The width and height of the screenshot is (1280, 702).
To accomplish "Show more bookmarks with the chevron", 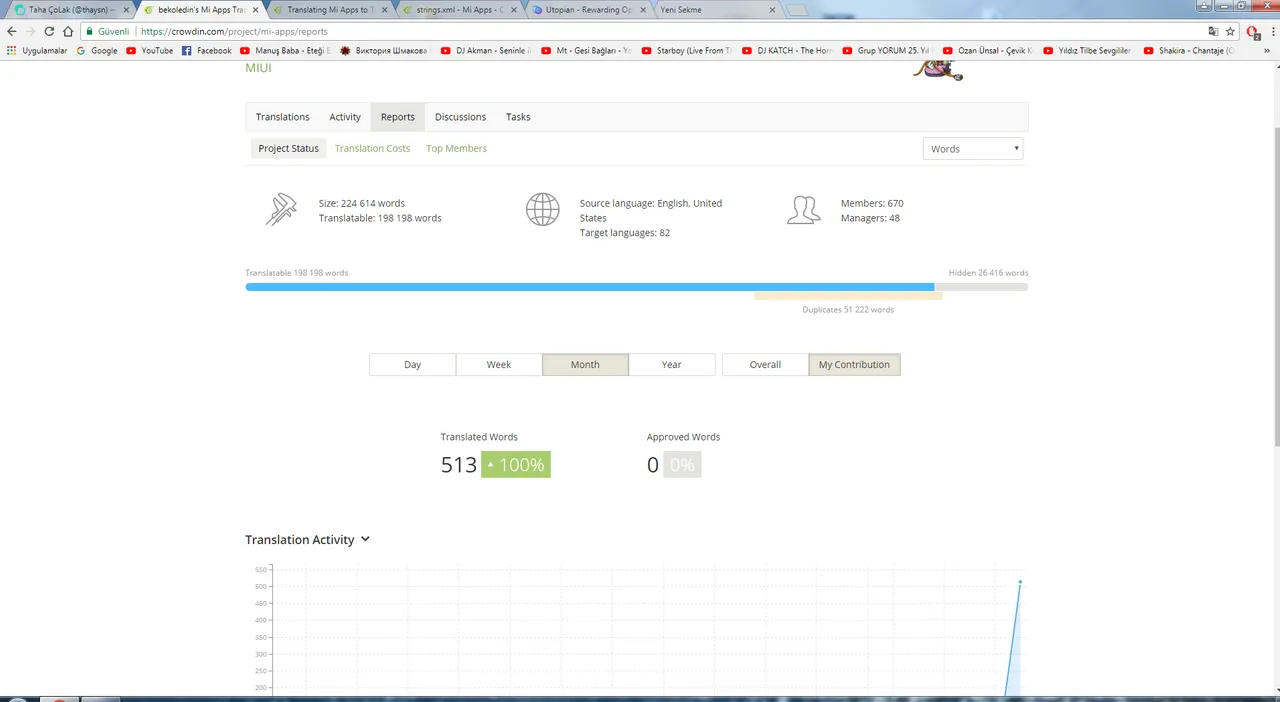I will point(1268,50).
